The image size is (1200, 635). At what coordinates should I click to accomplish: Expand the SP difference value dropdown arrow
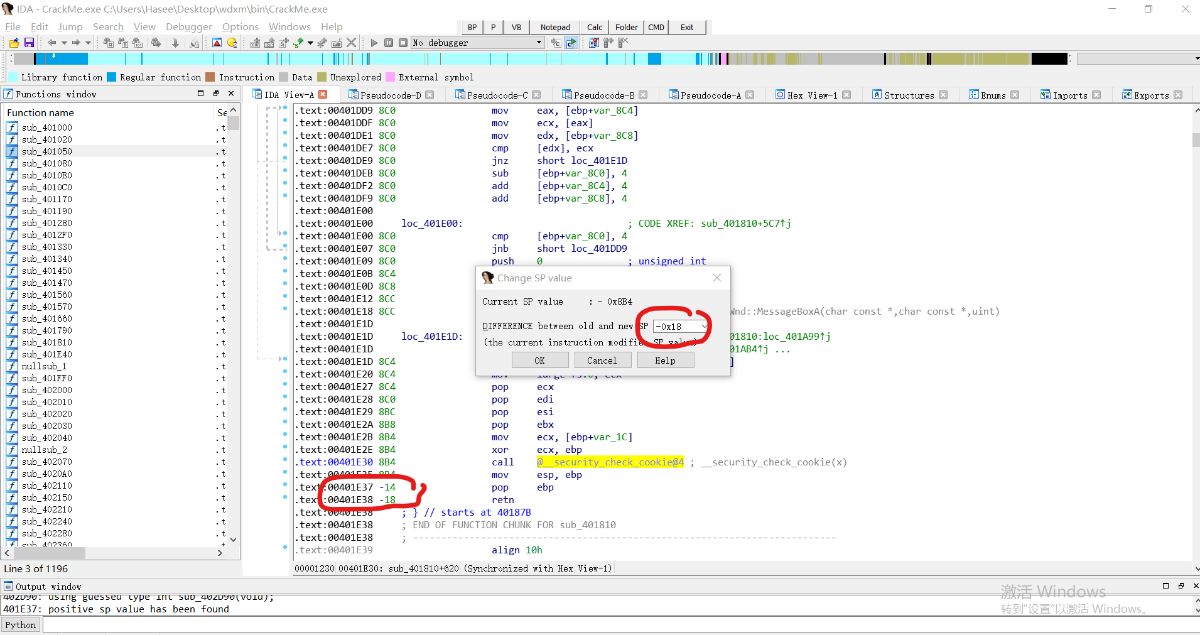coord(705,327)
